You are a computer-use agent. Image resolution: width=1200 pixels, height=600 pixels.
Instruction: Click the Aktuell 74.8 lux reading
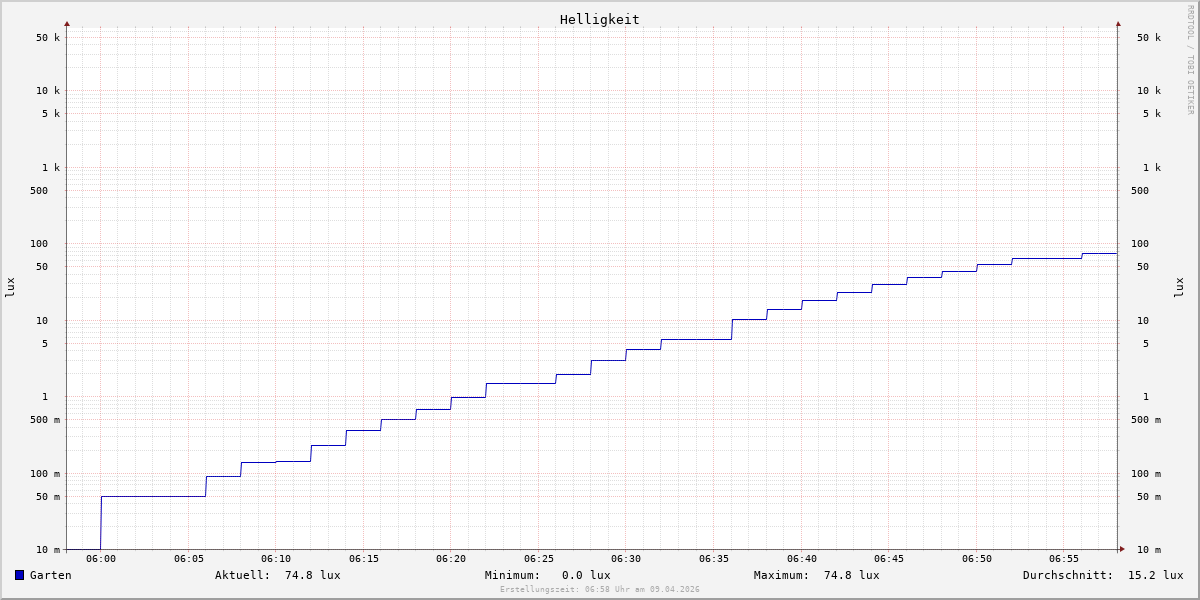[x=277, y=575]
